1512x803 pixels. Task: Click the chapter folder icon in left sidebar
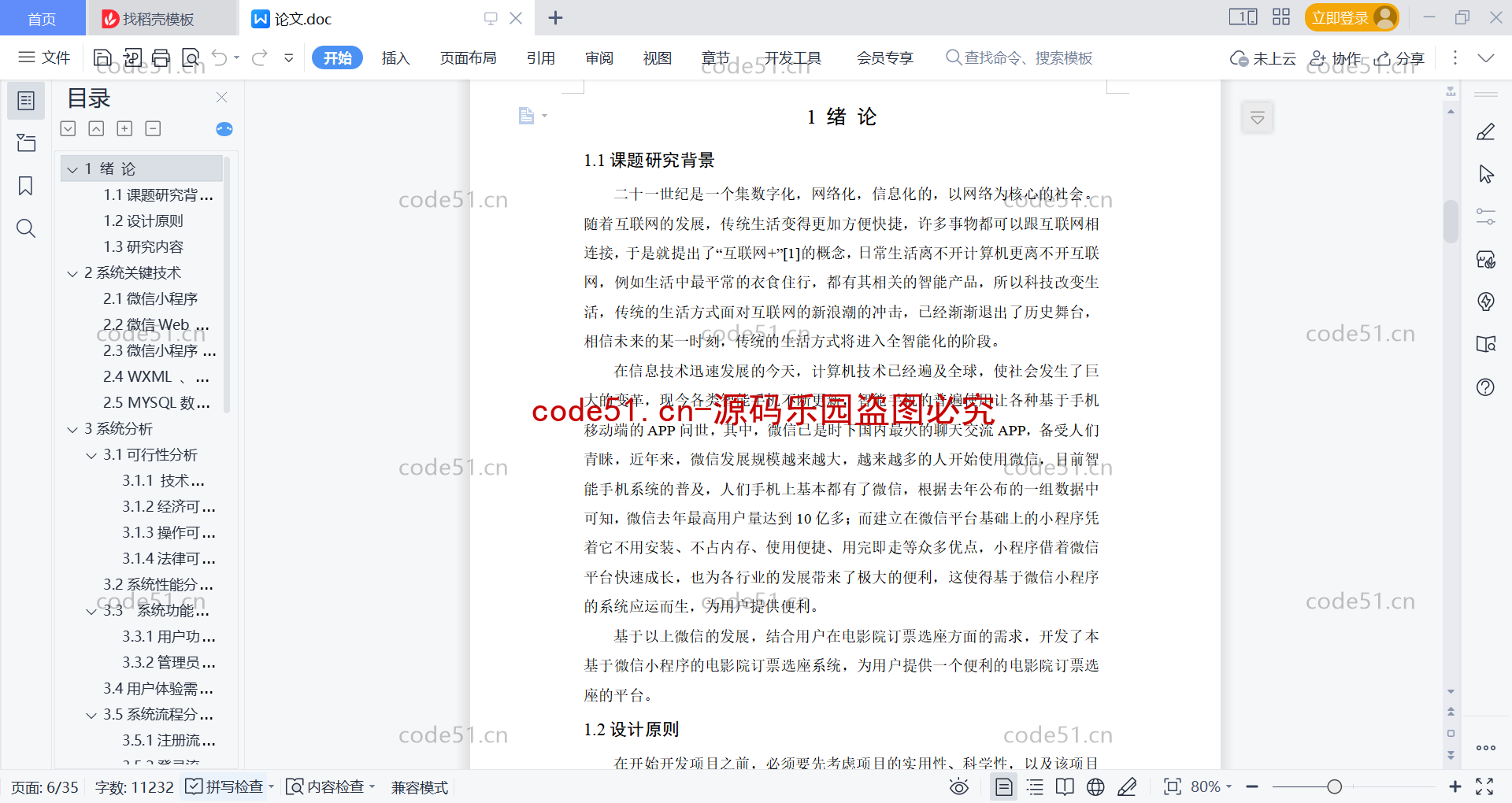pos(26,142)
